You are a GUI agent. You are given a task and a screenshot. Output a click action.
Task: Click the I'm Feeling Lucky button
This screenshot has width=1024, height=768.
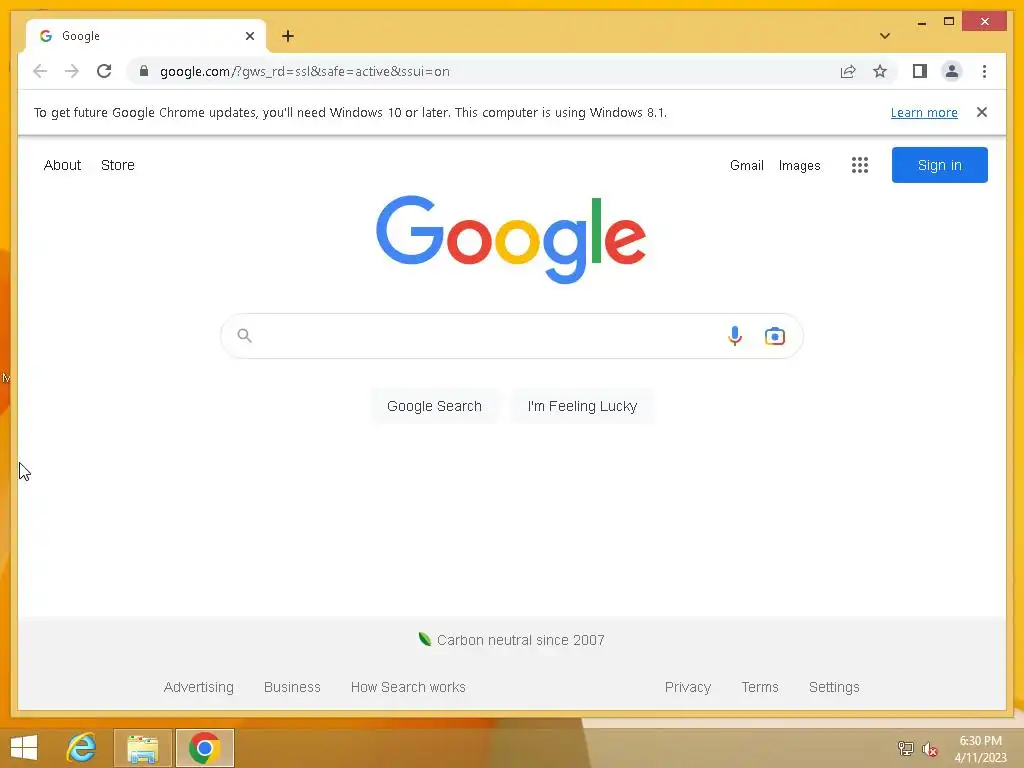coord(582,406)
